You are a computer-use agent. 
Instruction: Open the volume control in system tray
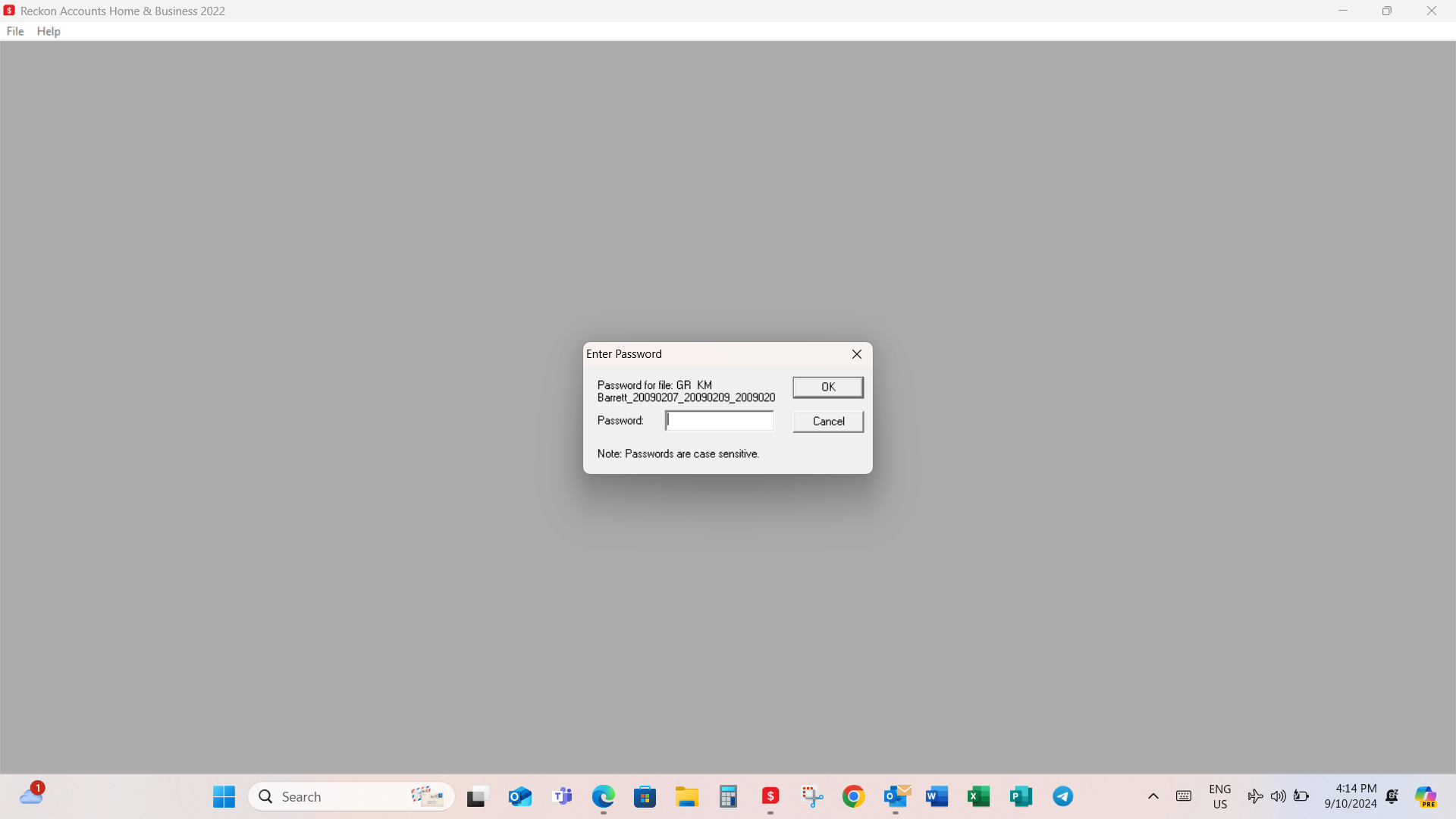[x=1279, y=796]
